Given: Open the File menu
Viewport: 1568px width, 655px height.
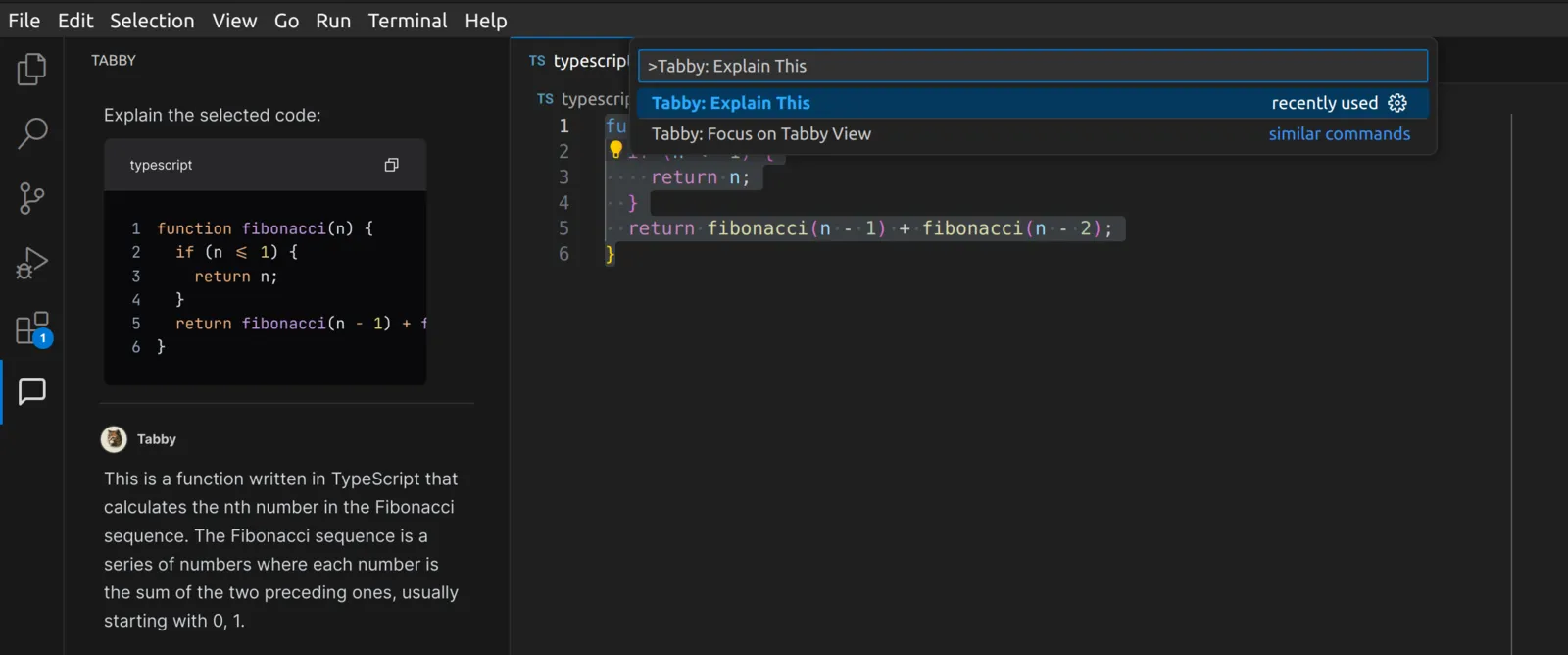Looking at the screenshot, I should pos(24,21).
